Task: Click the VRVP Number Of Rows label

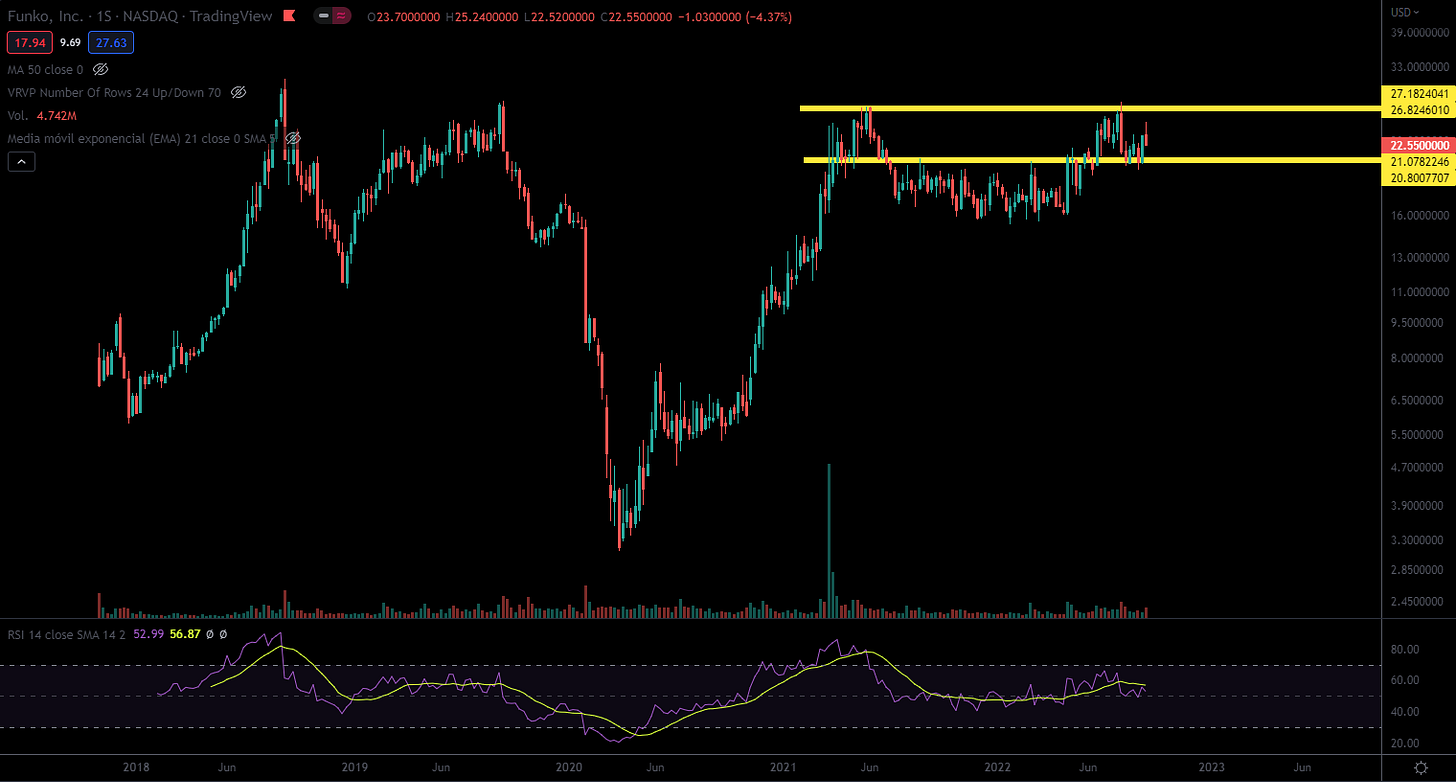Action: coord(114,92)
